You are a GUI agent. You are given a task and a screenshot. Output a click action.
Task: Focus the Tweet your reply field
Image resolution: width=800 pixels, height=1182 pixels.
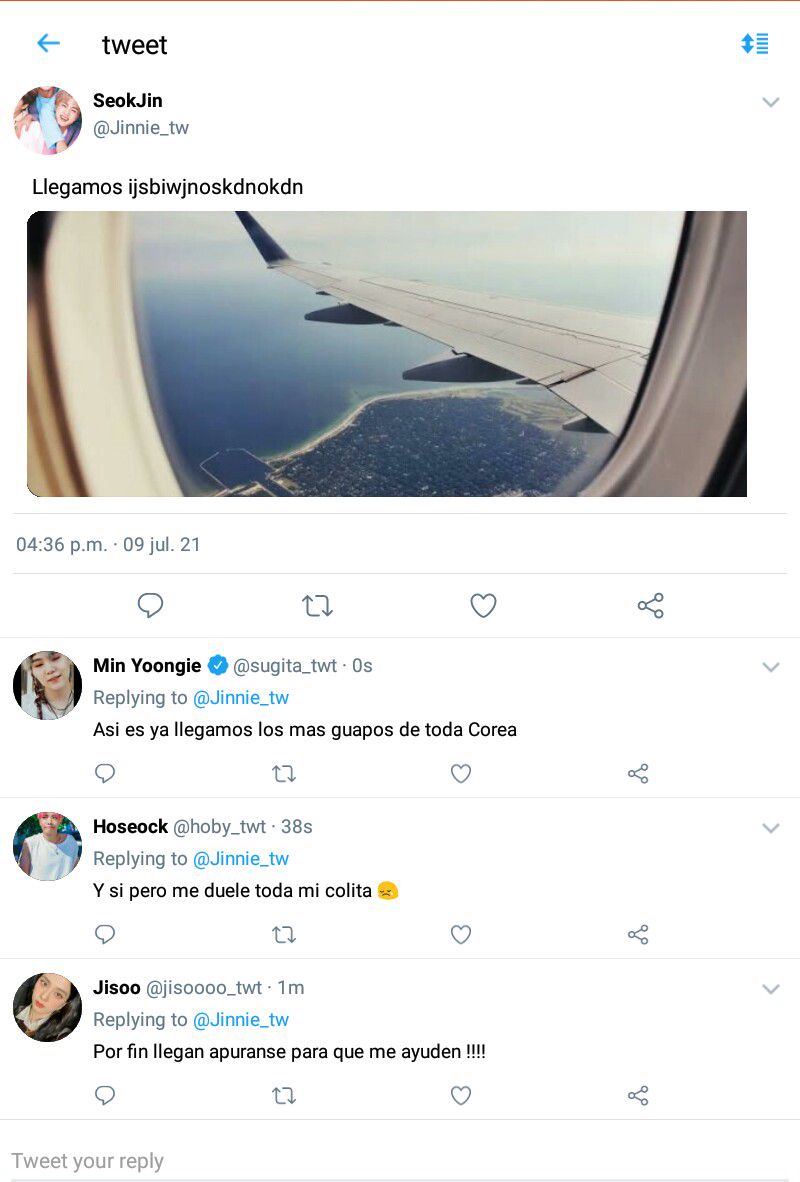point(400,1161)
